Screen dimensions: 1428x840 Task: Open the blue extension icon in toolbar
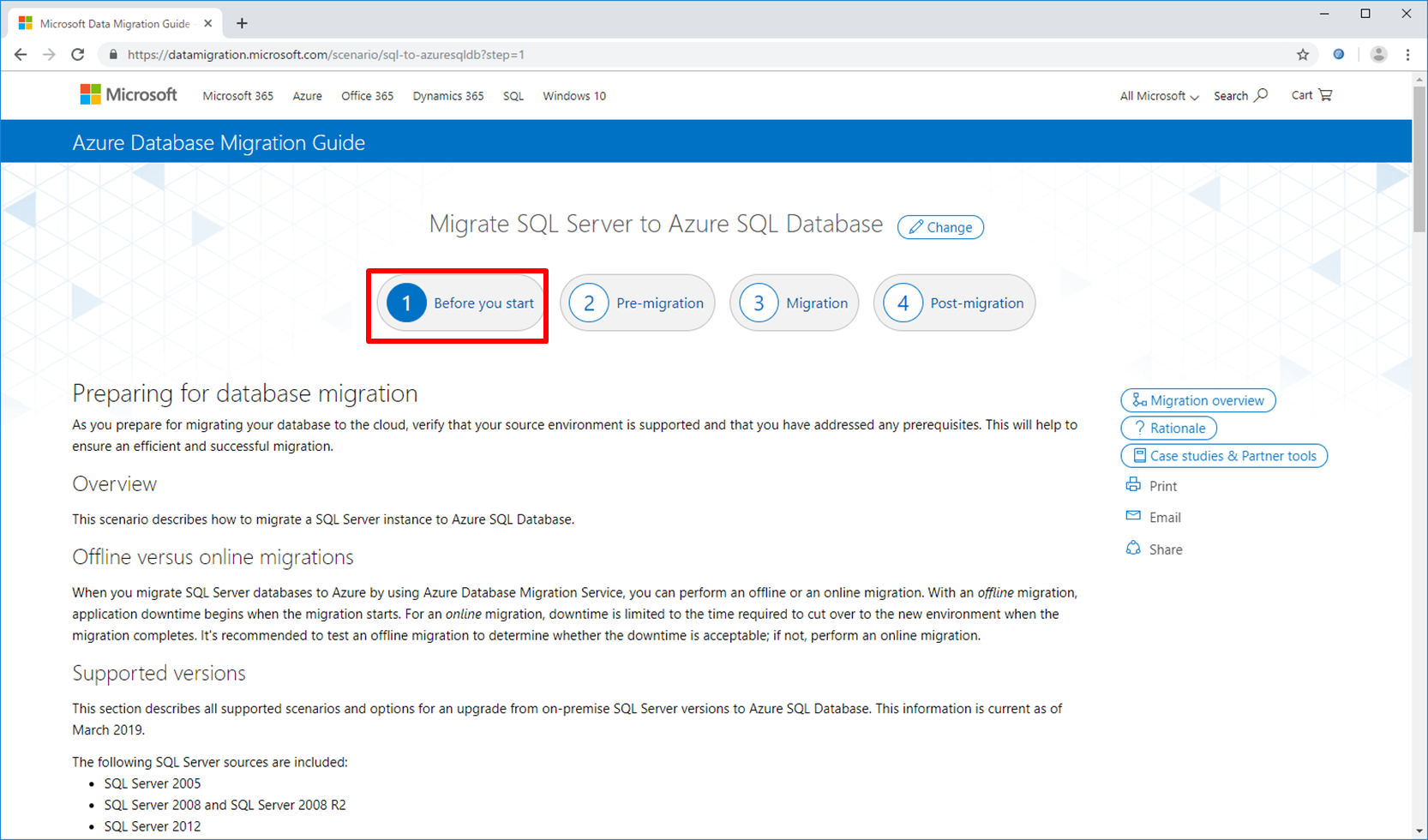point(1339,55)
